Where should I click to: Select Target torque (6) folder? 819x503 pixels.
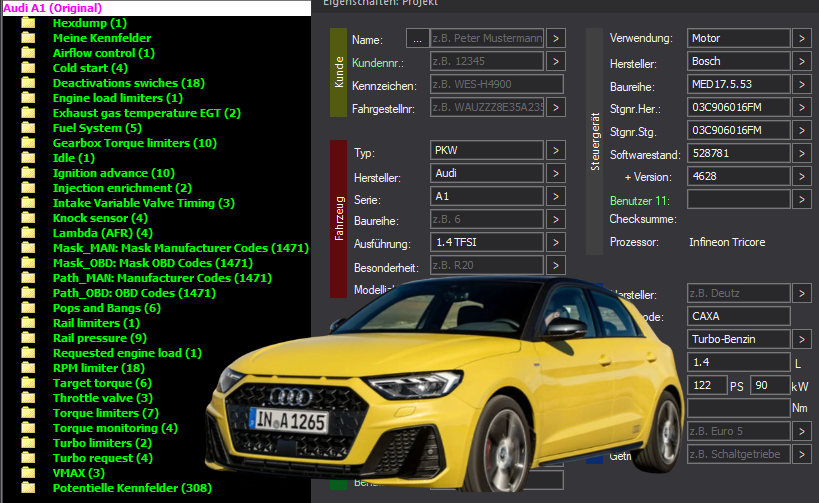tap(102, 383)
